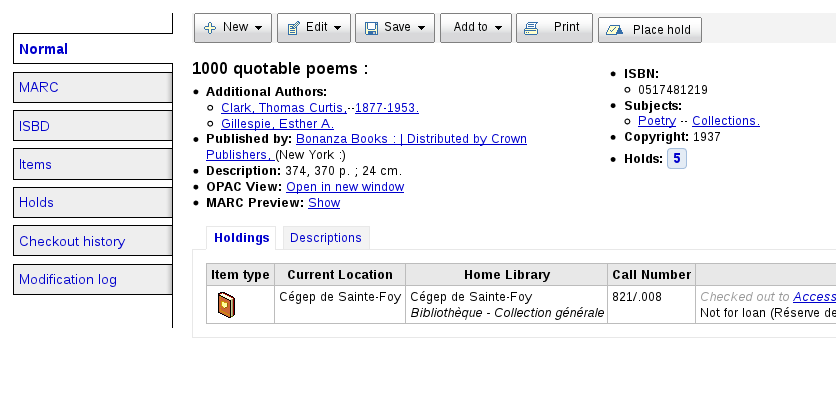Click the pencil Edit icon
Image resolution: width=836 pixels, height=406 pixels.
294,28
